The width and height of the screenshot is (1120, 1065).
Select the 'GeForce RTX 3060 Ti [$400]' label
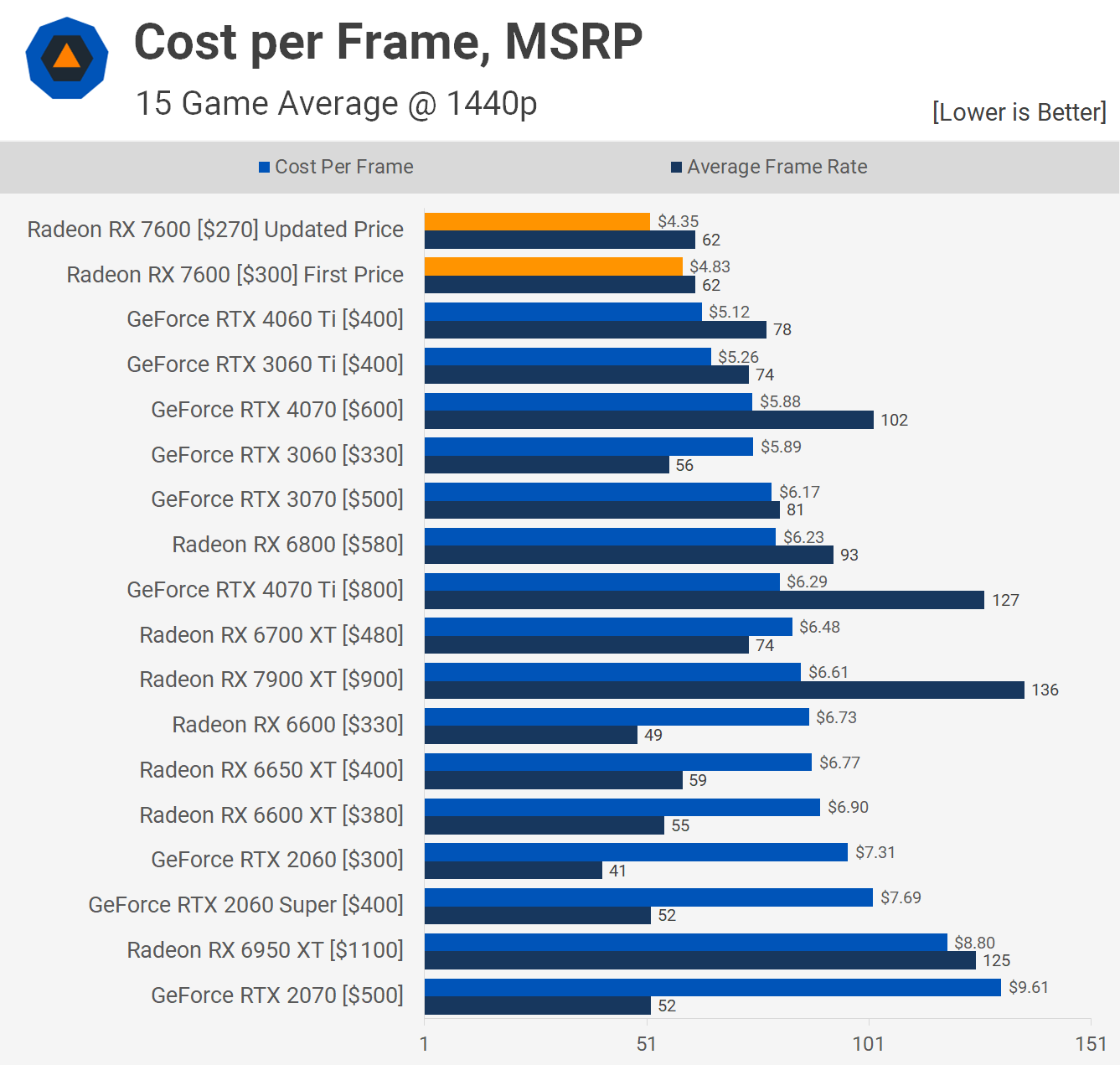tap(265, 364)
